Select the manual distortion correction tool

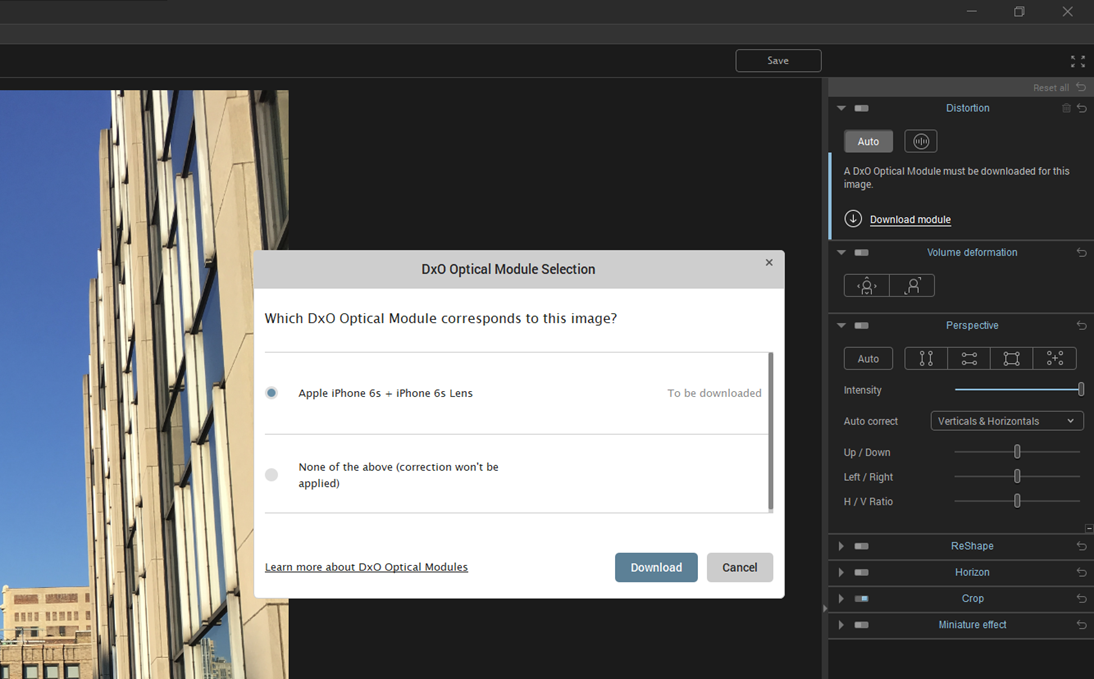920,140
